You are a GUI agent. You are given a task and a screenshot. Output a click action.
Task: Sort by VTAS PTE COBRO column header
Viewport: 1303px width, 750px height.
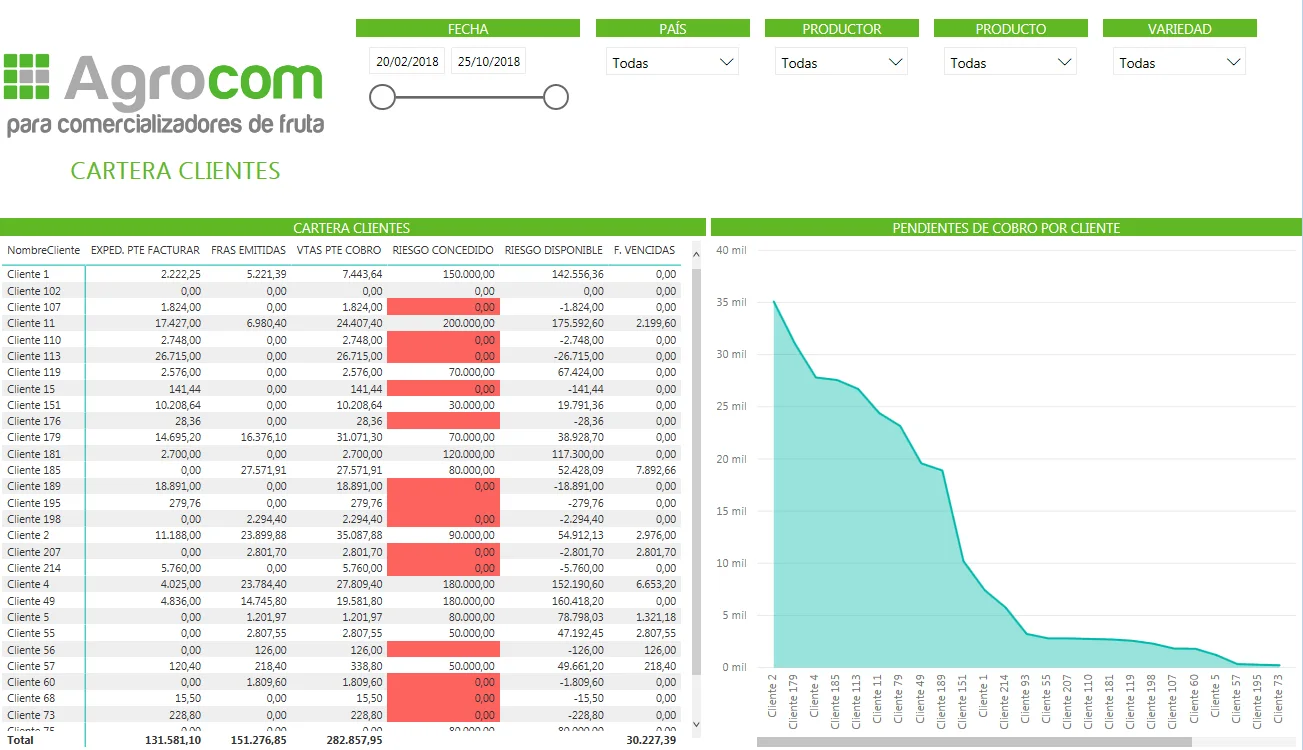[339, 250]
